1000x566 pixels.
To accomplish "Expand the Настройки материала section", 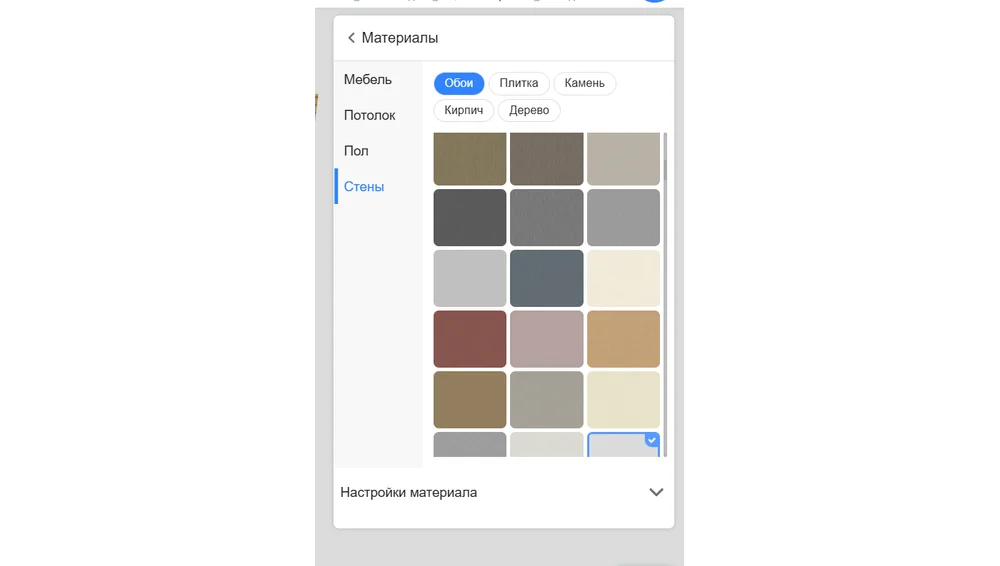I will pyautogui.click(x=656, y=492).
